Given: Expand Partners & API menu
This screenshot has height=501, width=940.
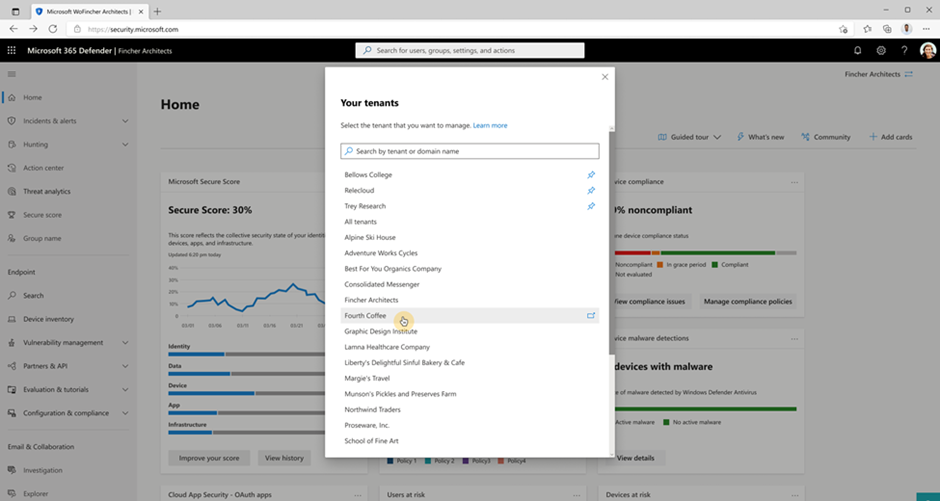Looking at the screenshot, I should (125, 366).
